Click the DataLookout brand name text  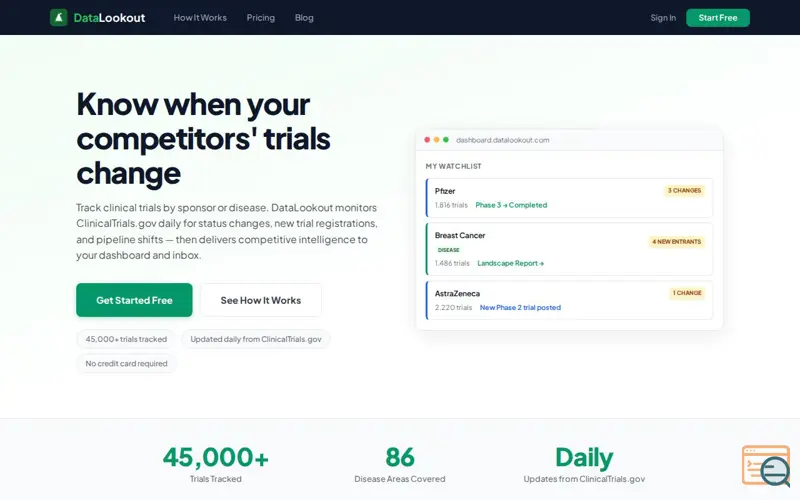point(109,18)
